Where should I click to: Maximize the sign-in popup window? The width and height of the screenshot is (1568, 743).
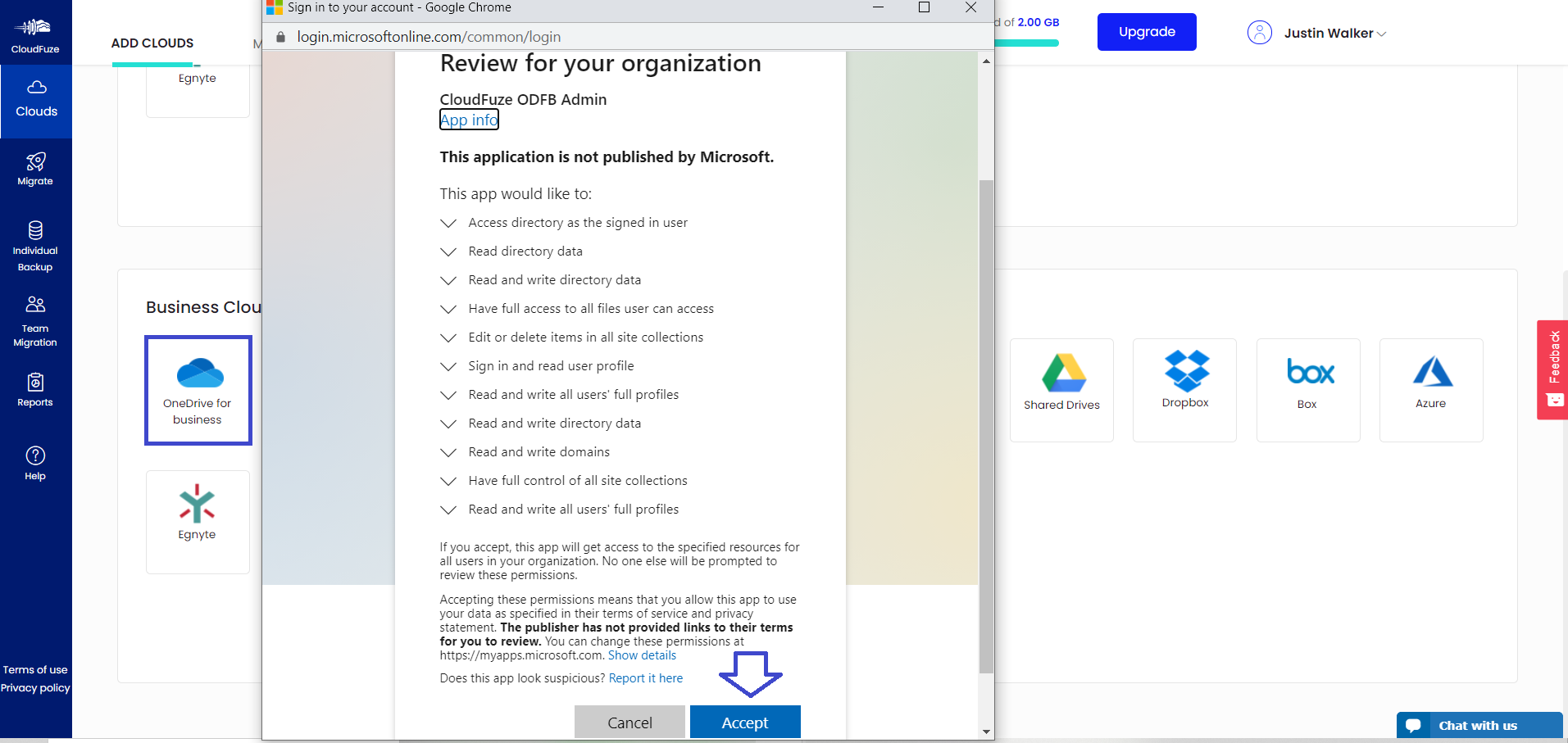[x=924, y=7]
